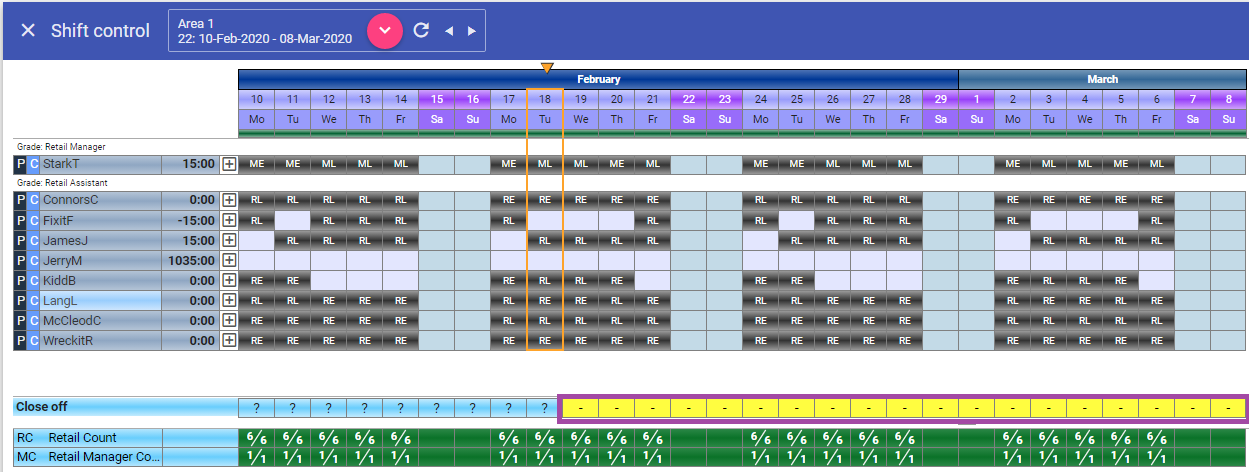Click the C icon beside WreckitR
The height and width of the screenshot is (472, 1249).
point(33,340)
